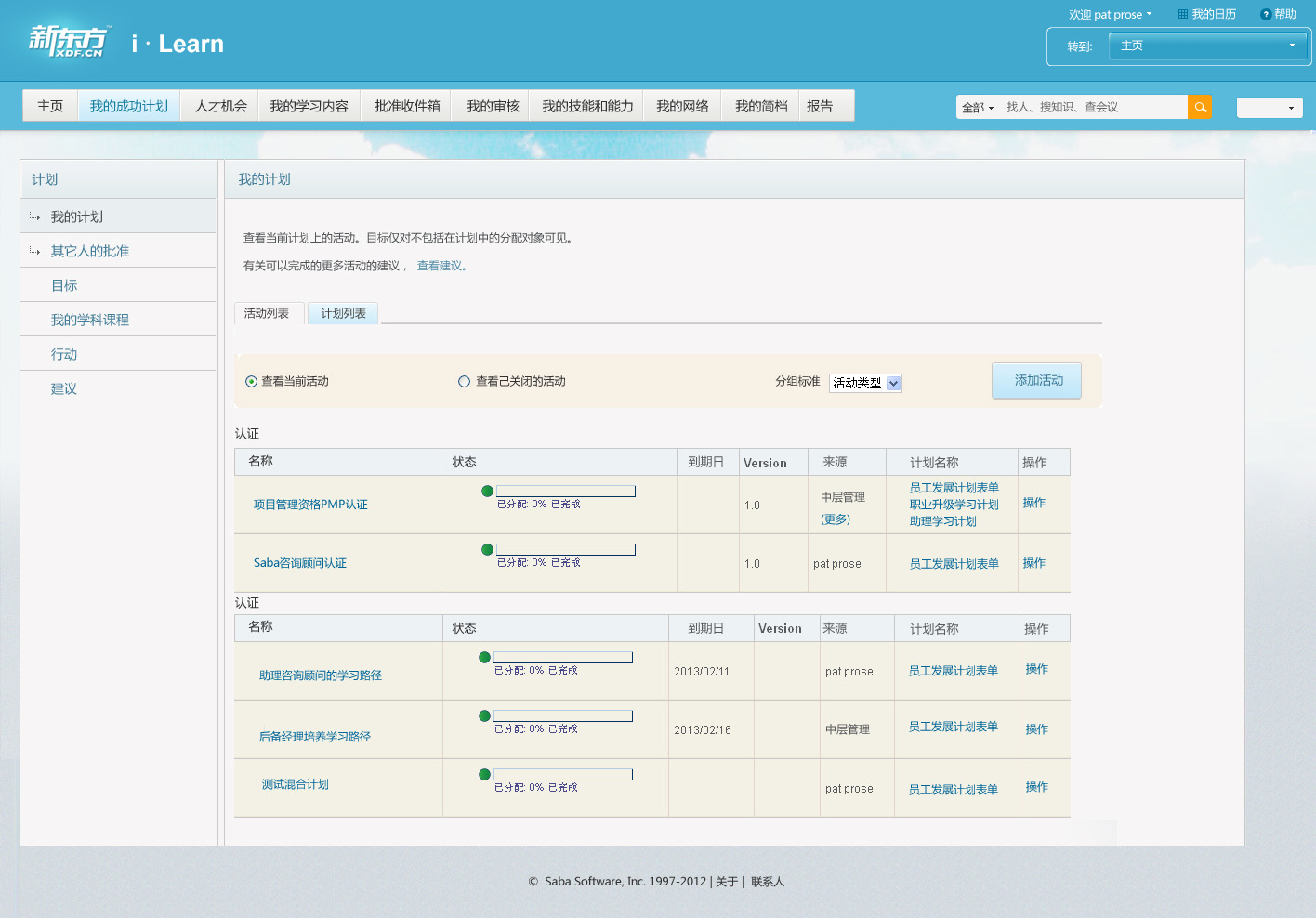Screen dimensions: 1316x918
Task: Click 操作 link in 后备经理培养学习路径 row
Action: point(1037,729)
